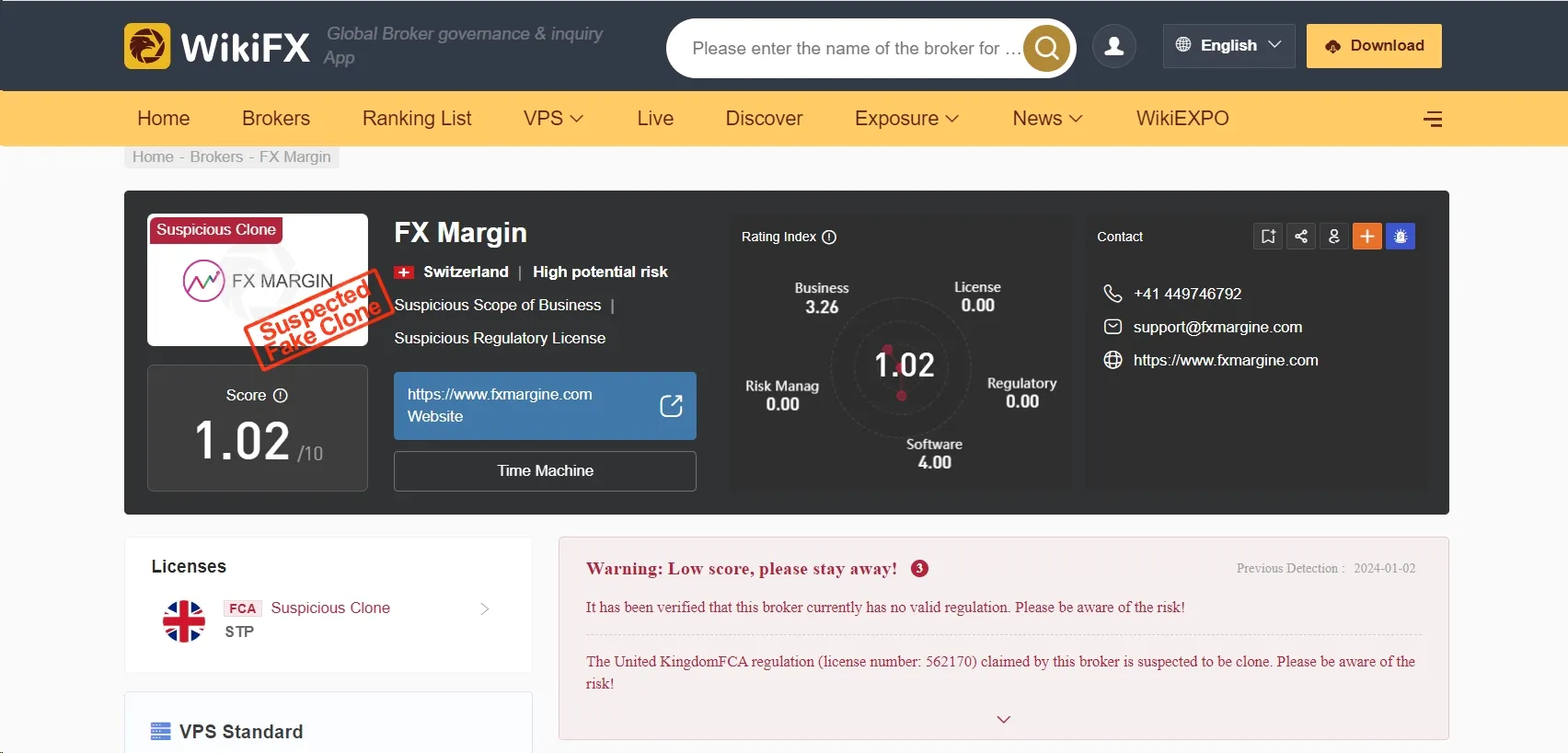Click the 1.02 score in Score box

pos(243,441)
